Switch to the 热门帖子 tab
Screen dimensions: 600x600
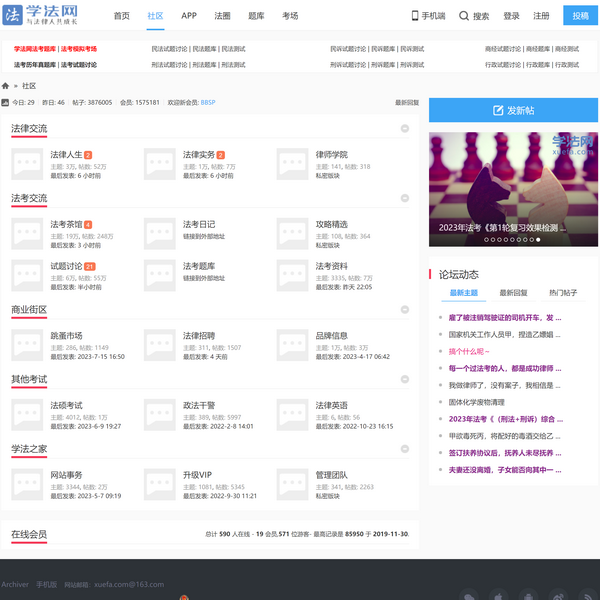click(x=563, y=293)
